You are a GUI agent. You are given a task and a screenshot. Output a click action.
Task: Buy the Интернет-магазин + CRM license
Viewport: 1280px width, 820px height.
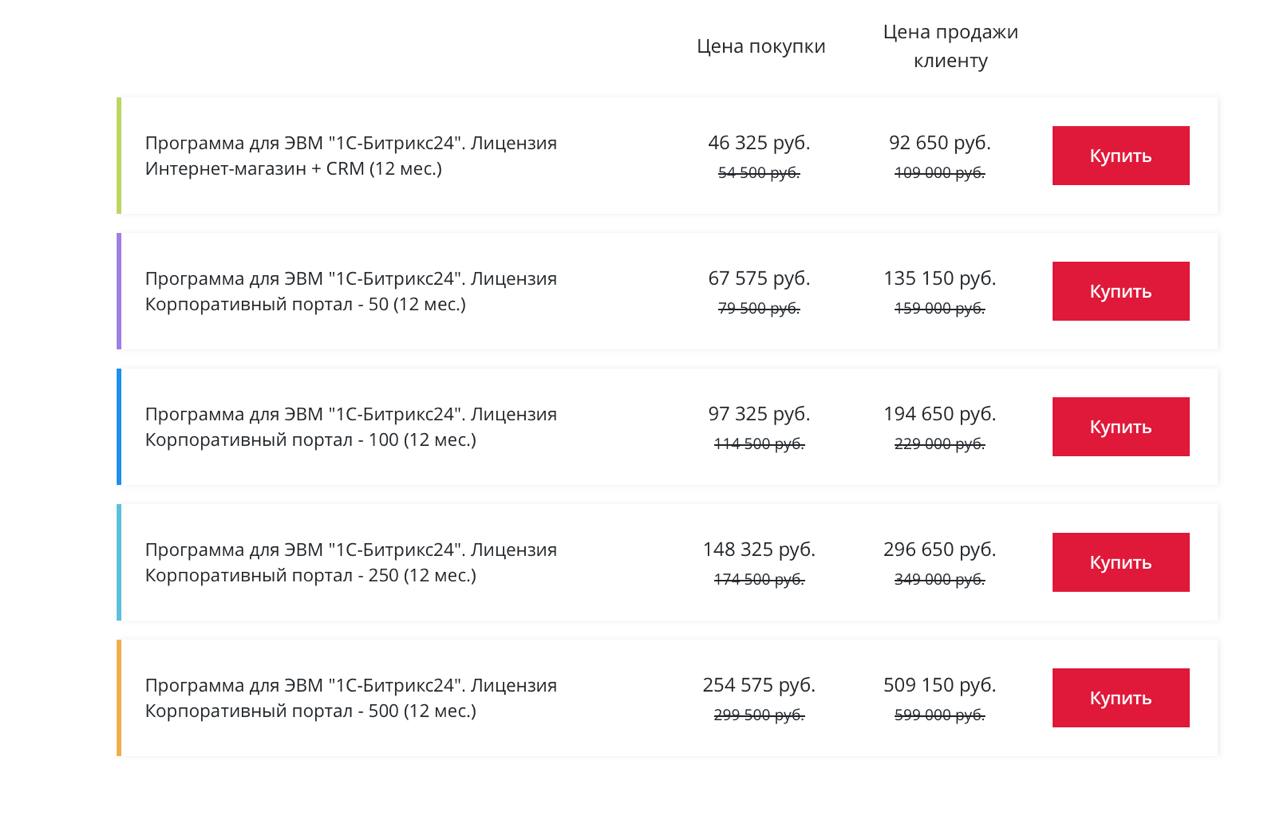[1120, 156]
